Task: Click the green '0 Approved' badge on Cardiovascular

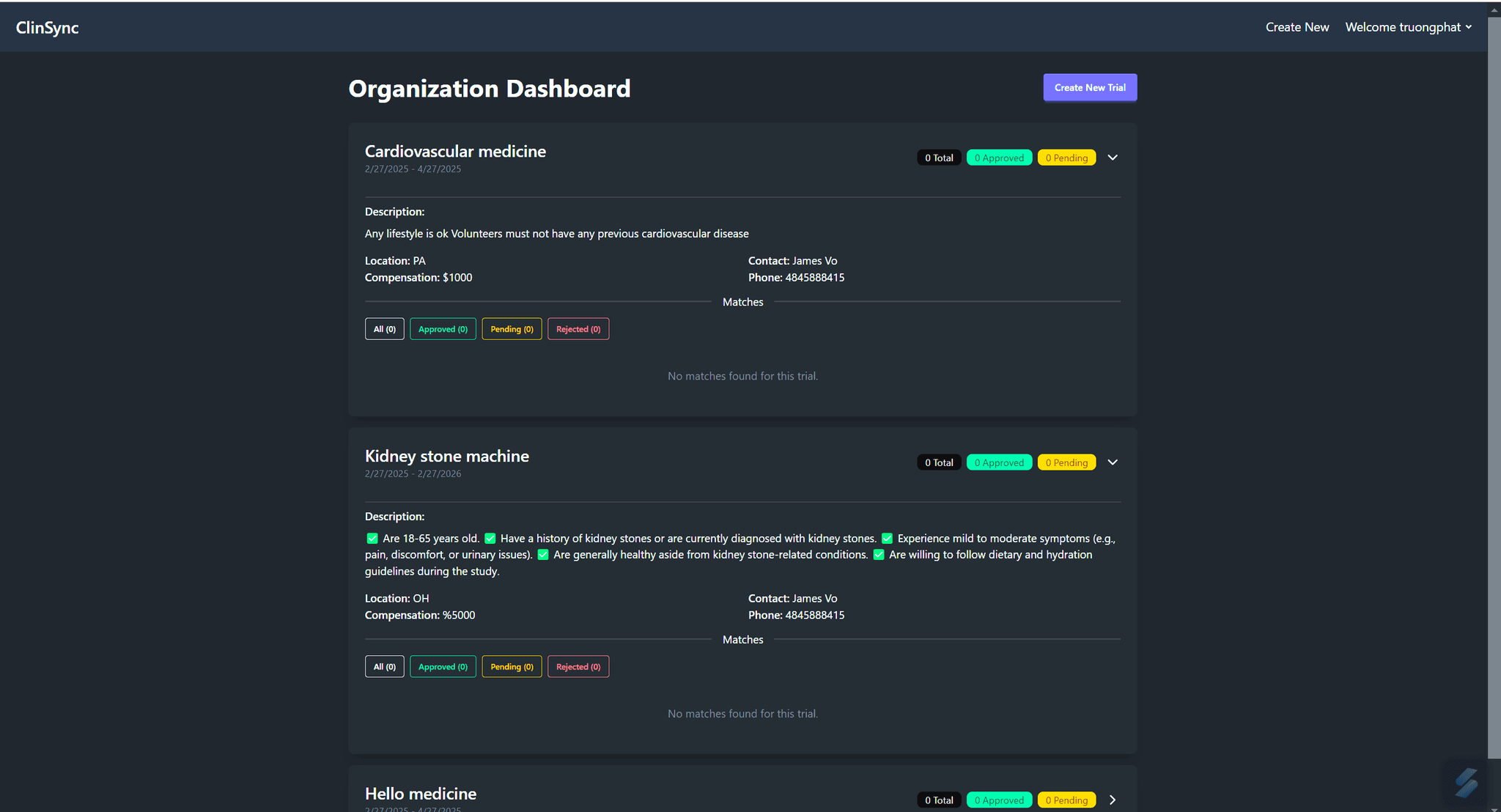Action: tap(999, 158)
